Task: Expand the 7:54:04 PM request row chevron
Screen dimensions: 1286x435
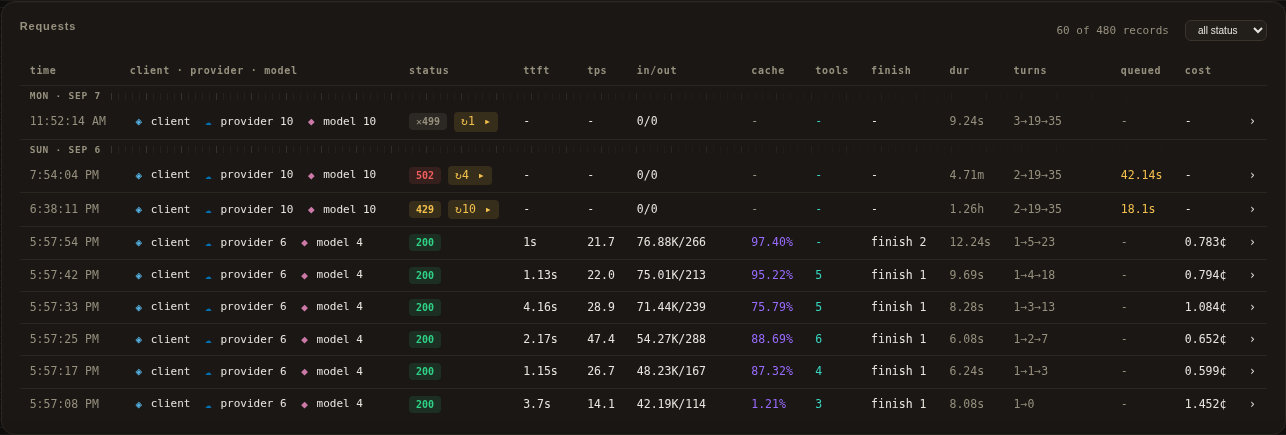Action: click(1252, 175)
